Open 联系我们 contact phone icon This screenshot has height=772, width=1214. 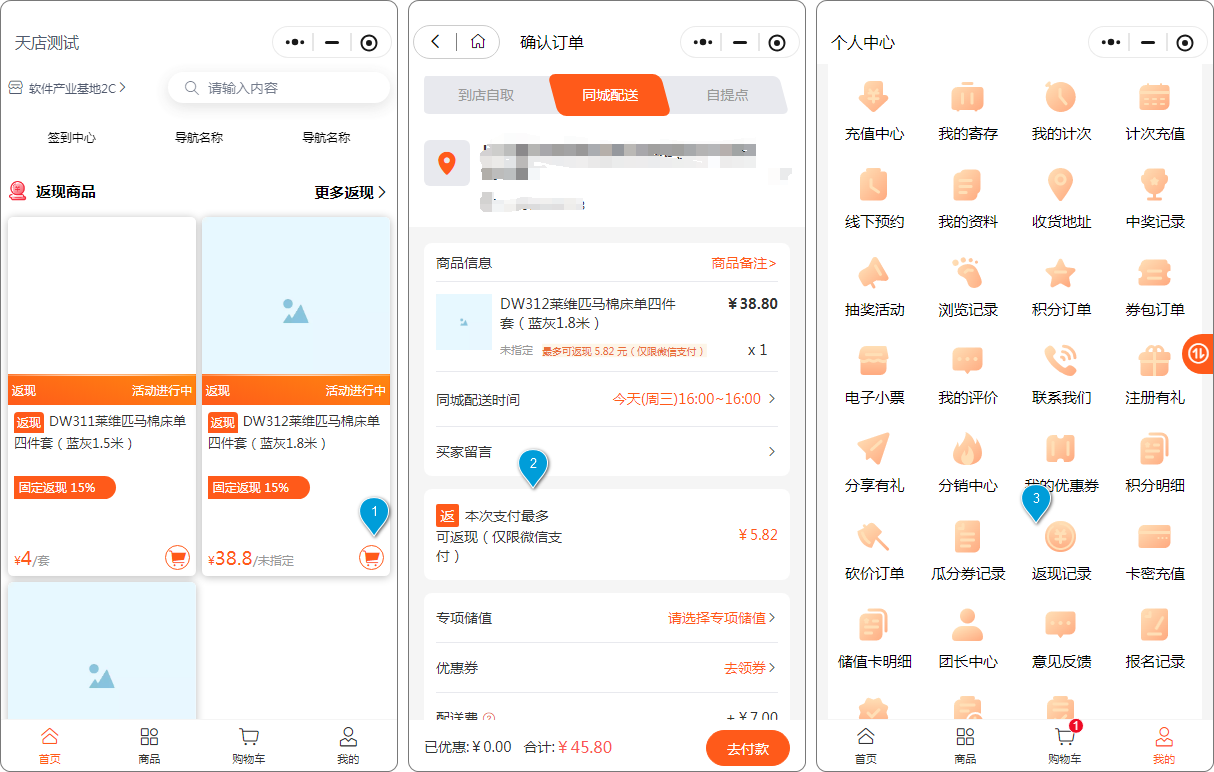click(1060, 362)
